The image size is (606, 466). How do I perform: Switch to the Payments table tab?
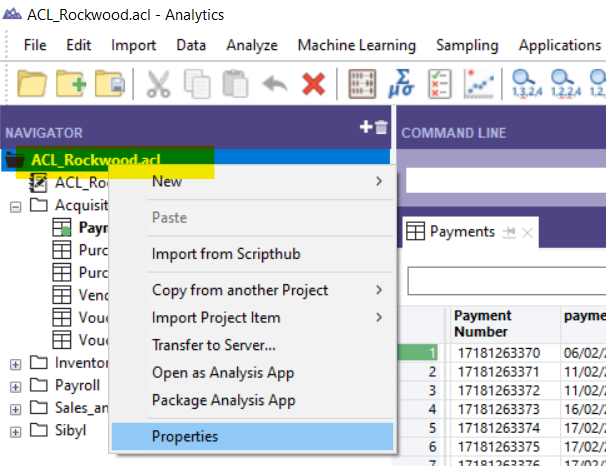tap(461, 232)
